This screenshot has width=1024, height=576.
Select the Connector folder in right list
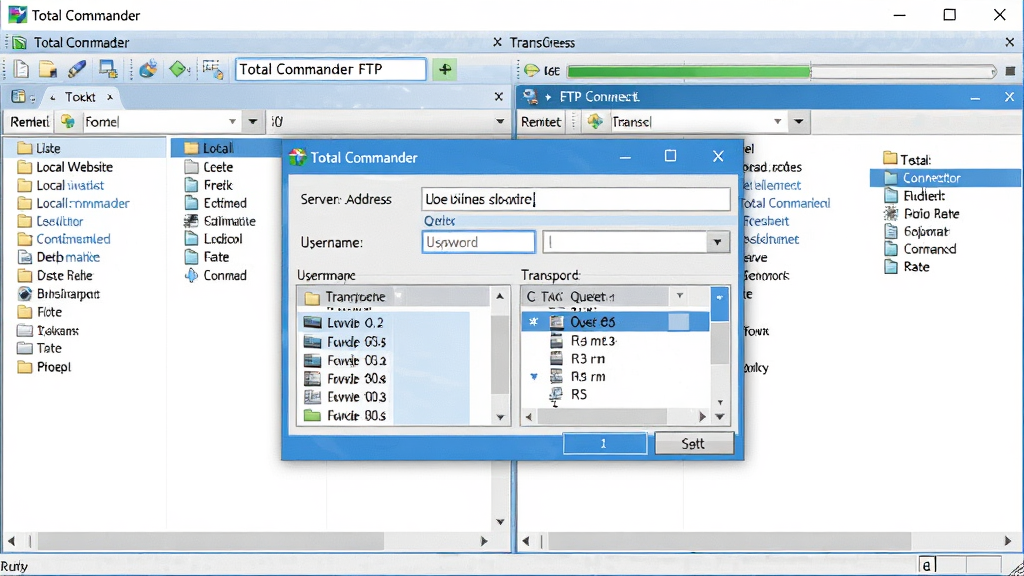point(945,178)
